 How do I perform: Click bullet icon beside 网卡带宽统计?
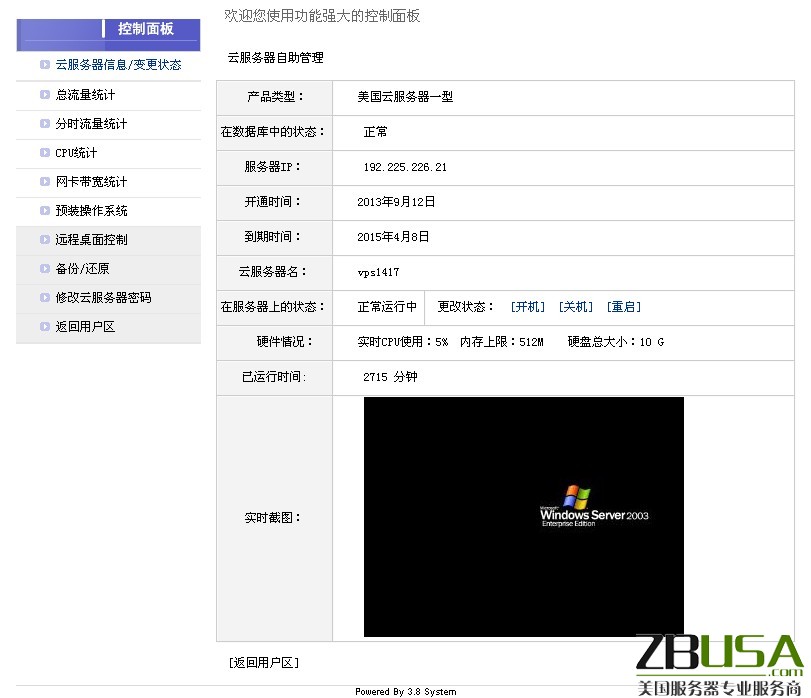pyautogui.click(x=45, y=181)
